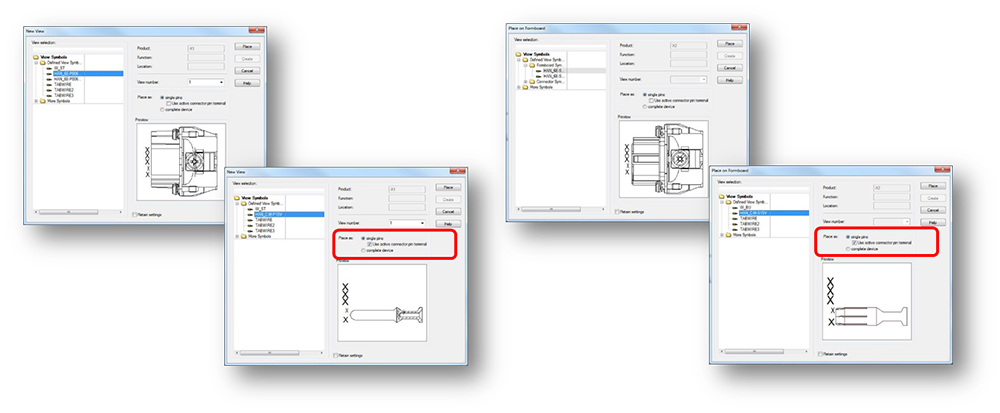Click View Symbols folder icon in top-left dialog
Viewport: 1000px width, 413px height.
click(37, 57)
